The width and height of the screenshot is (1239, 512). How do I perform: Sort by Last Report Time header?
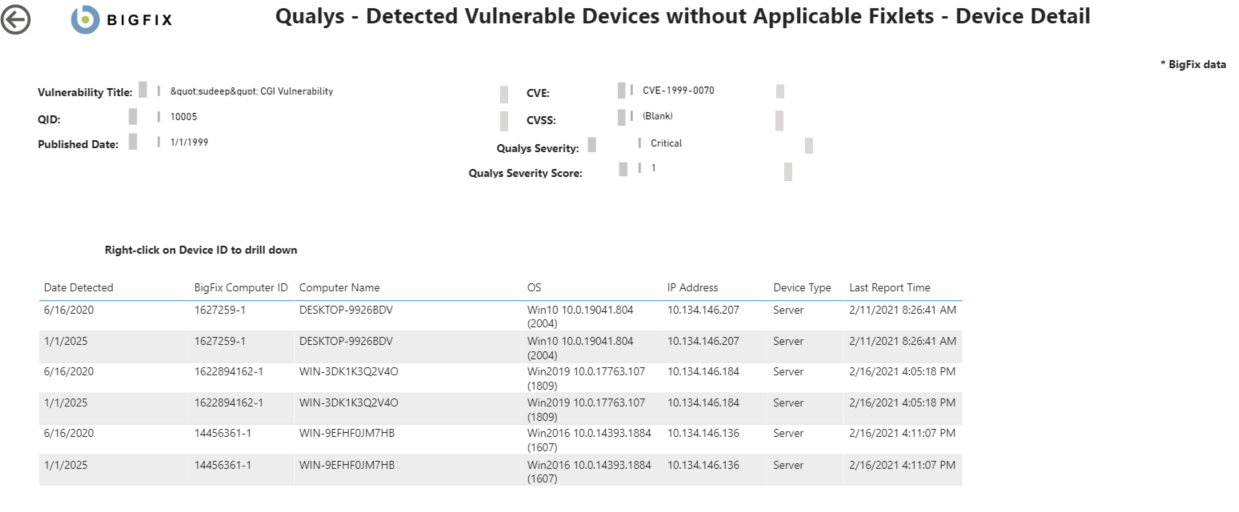889,288
